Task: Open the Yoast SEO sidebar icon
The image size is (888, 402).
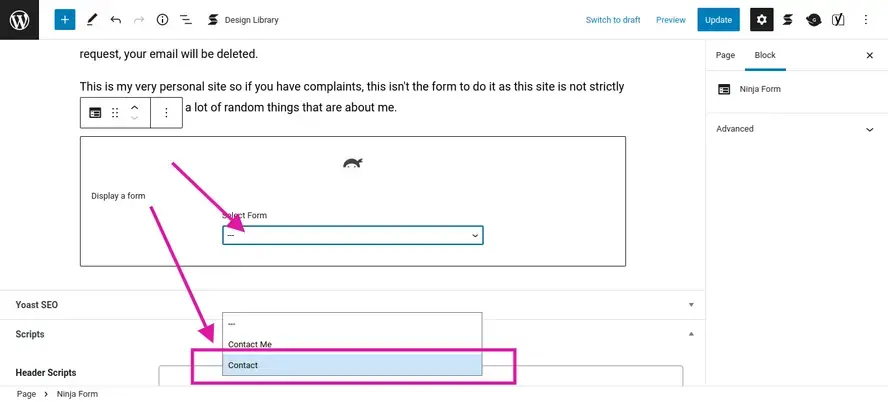Action: (x=839, y=19)
